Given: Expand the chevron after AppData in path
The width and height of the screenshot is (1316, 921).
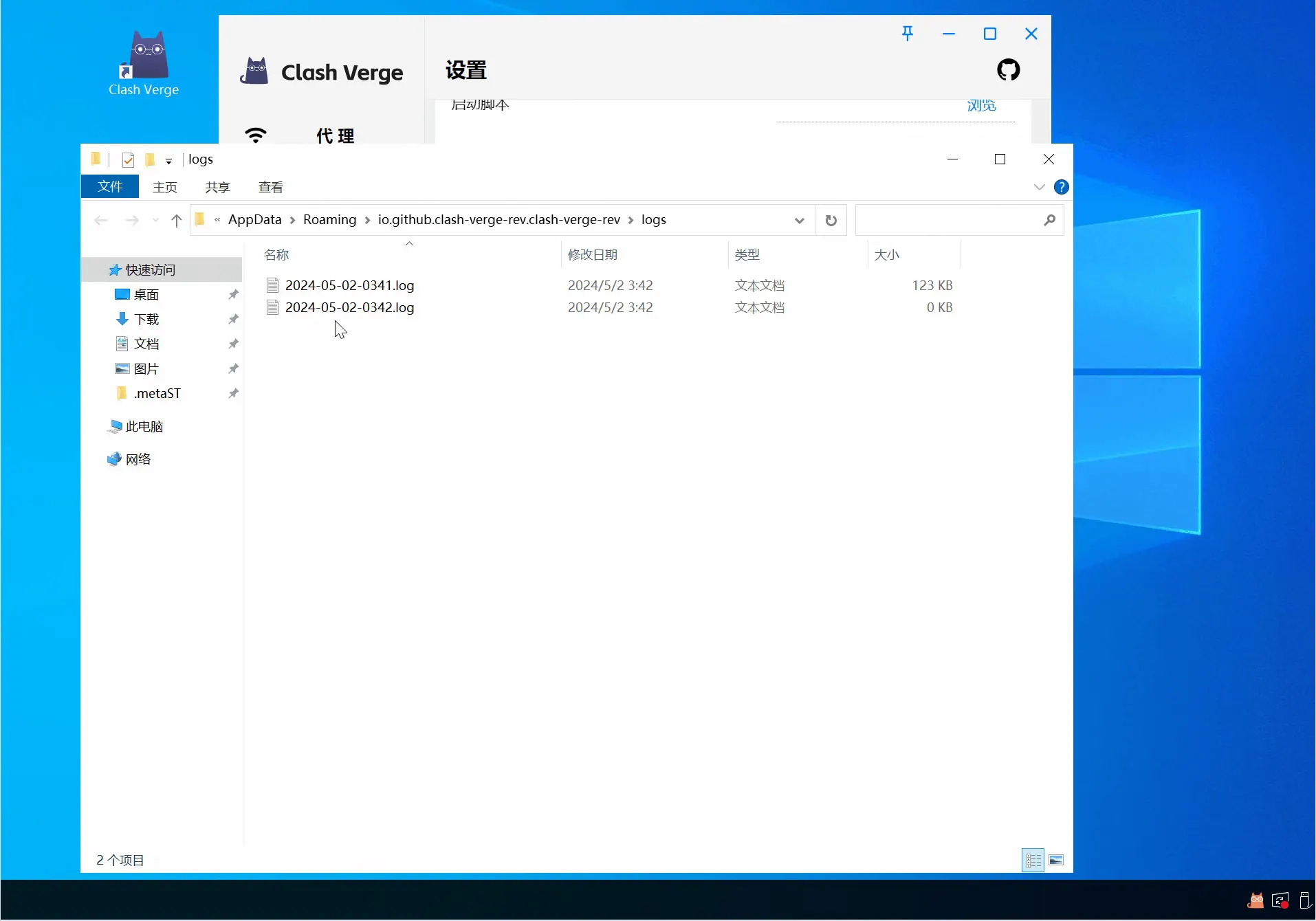Looking at the screenshot, I should pyautogui.click(x=292, y=220).
